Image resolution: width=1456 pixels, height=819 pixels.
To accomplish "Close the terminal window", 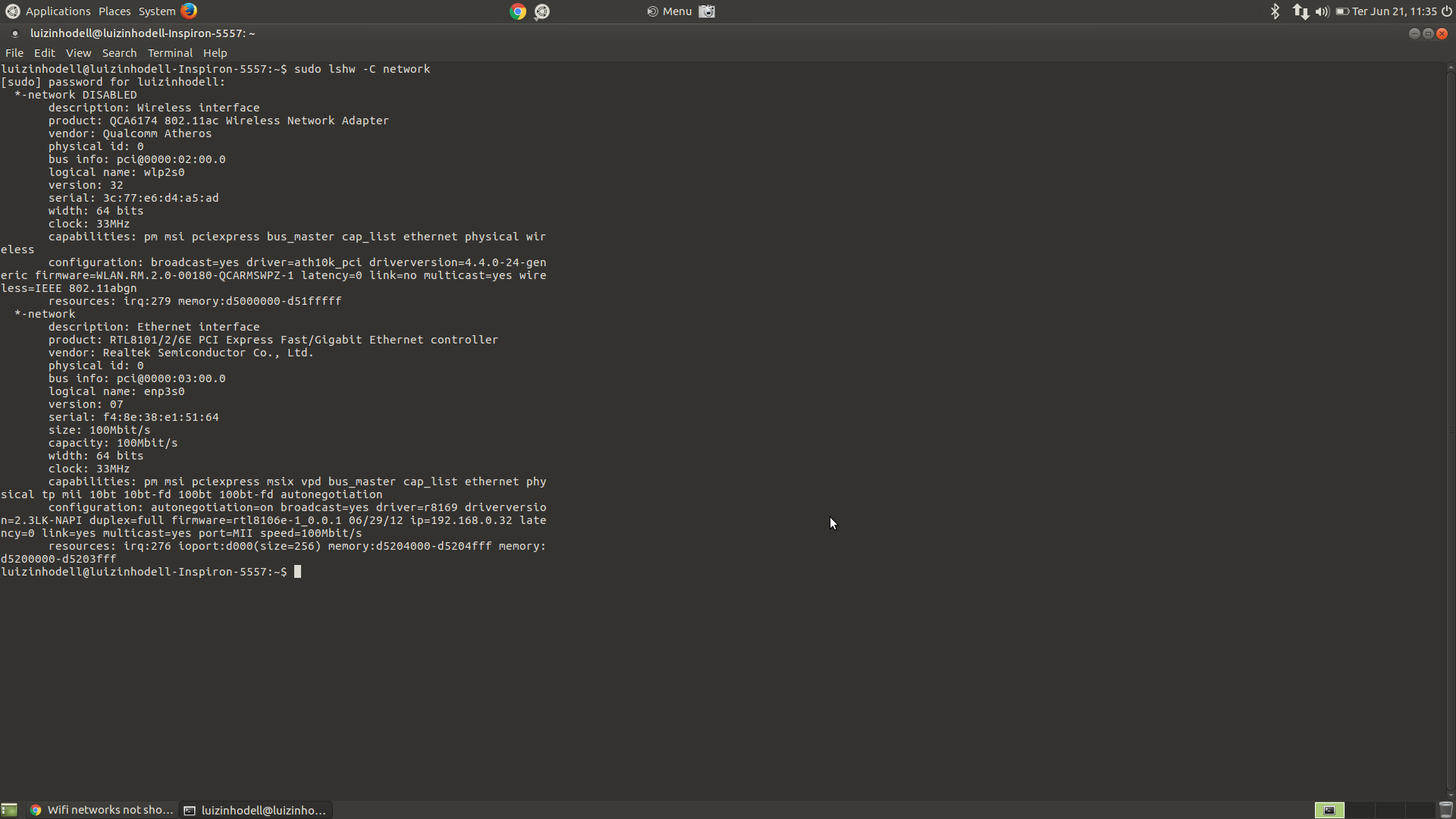I will [x=1442, y=33].
